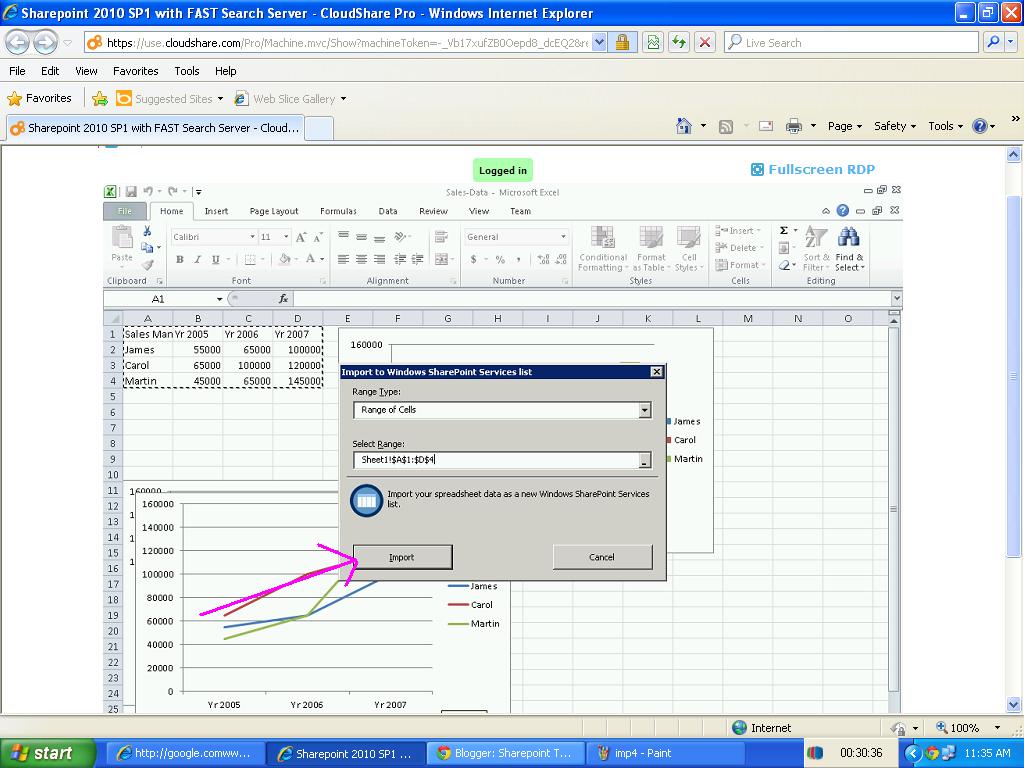Toggle underline formatting
The height and width of the screenshot is (768, 1024).
[x=213, y=259]
